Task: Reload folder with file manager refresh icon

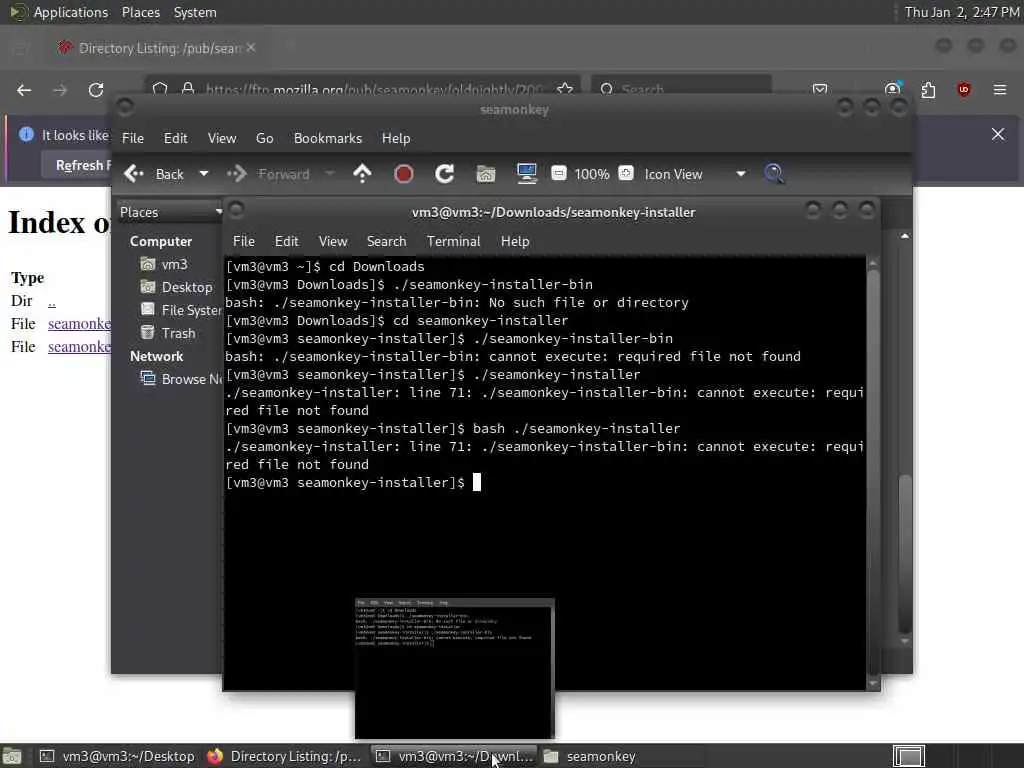Action: click(x=445, y=174)
